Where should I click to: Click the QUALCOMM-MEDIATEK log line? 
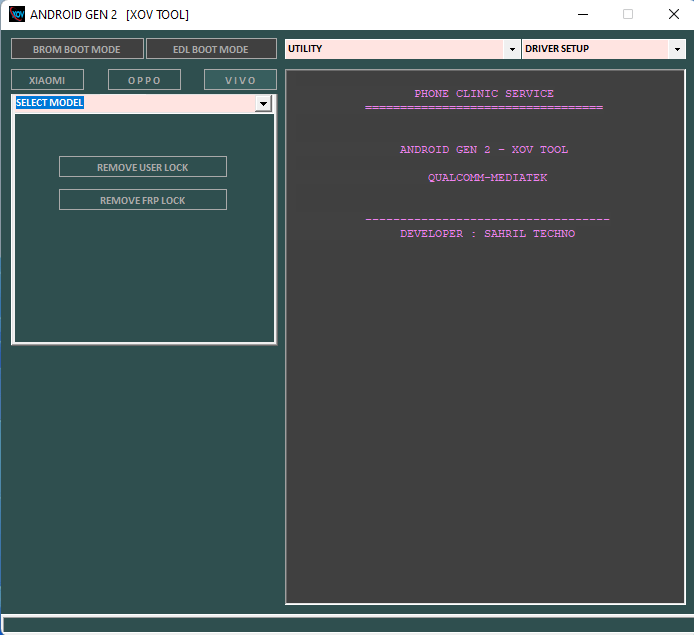point(487,177)
